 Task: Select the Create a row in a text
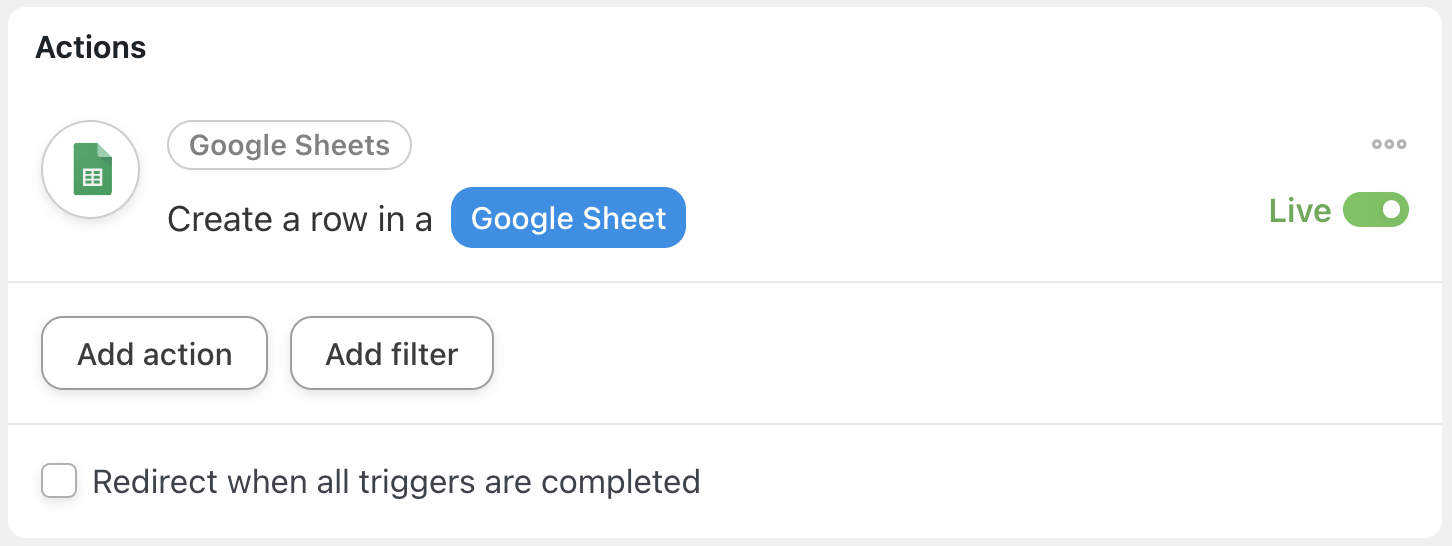click(300, 219)
